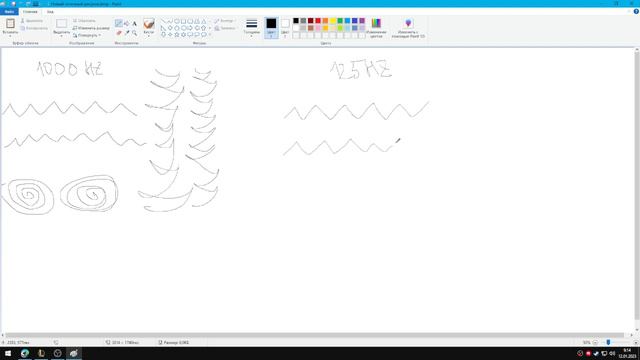Click the clock in the system tray
The height and width of the screenshot is (360, 640).
(x=627, y=353)
